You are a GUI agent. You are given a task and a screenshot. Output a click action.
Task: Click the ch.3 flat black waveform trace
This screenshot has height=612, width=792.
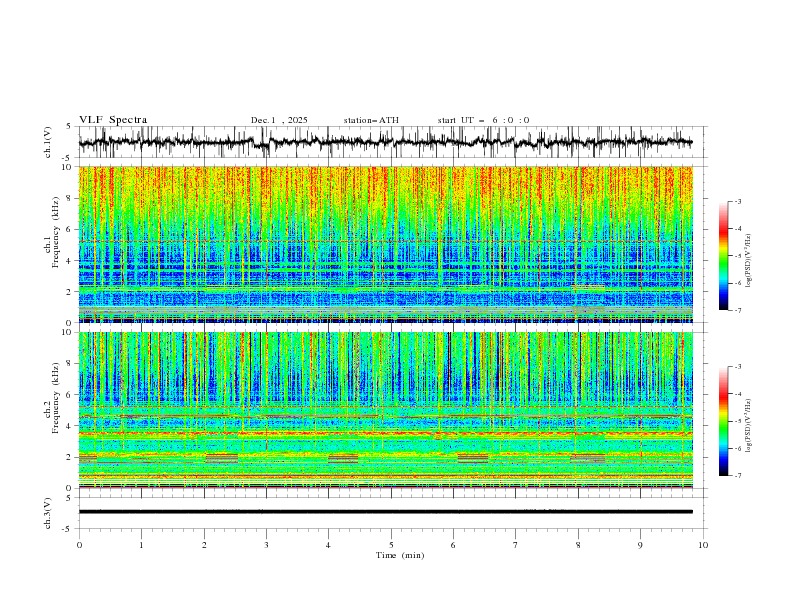click(385, 512)
